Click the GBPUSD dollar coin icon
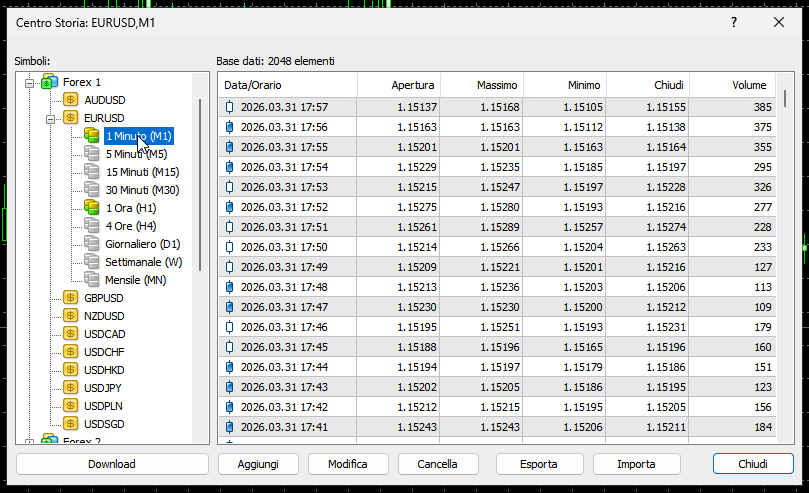809x493 pixels. click(x=71, y=298)
